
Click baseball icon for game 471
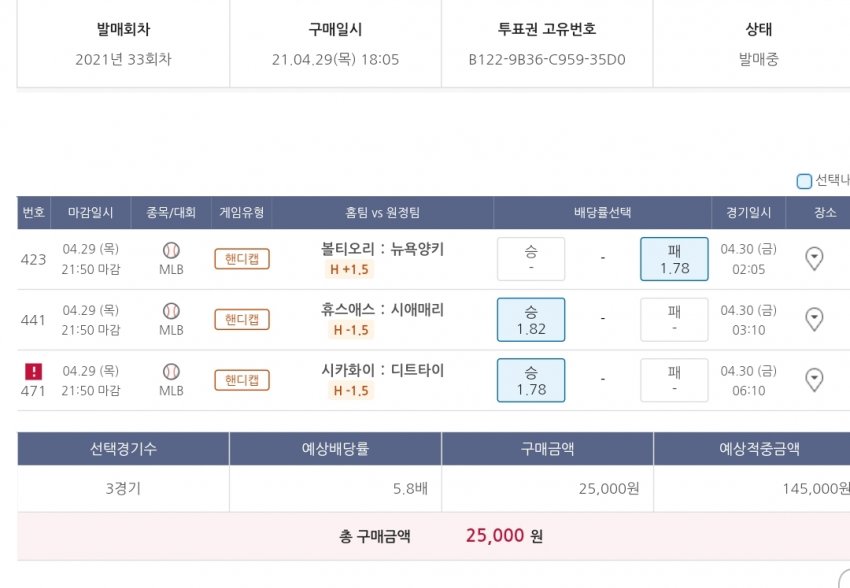click(171, 371)
